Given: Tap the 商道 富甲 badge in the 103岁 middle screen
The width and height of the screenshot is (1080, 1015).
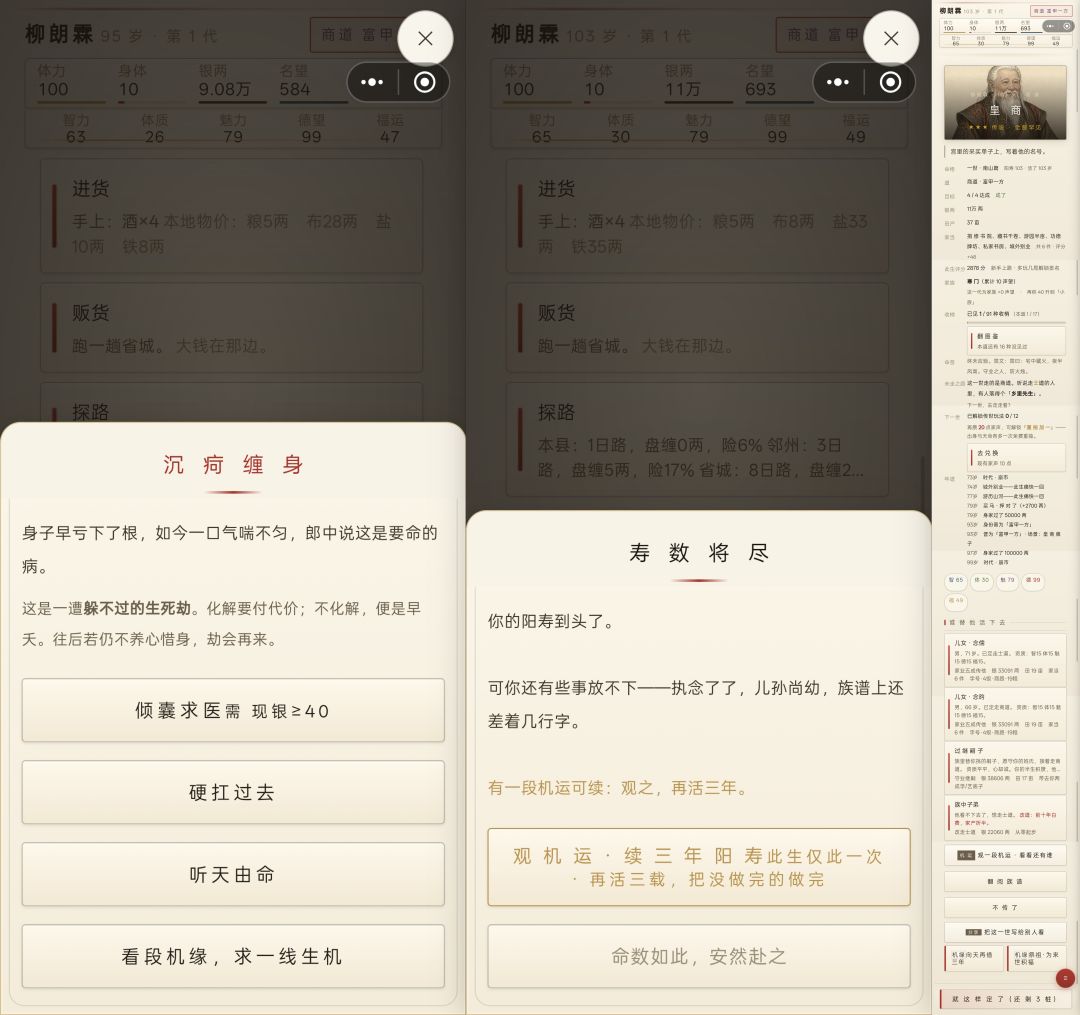Looking at the screenshot, I should pyautogui.click(x=822, y=34).
